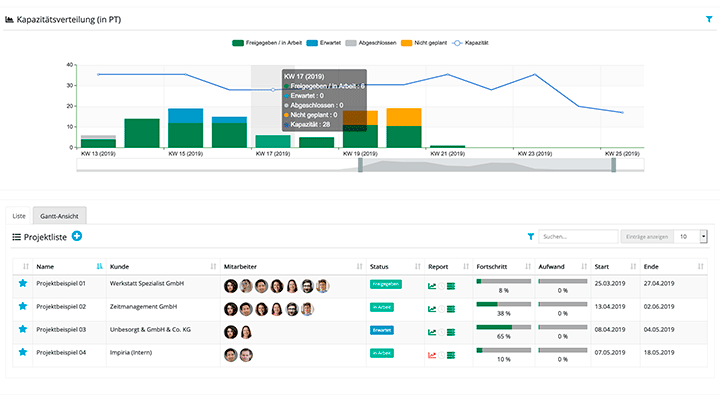
Task: Open list report for Projektbeispiel 02
Action: (x=451, y=307)
